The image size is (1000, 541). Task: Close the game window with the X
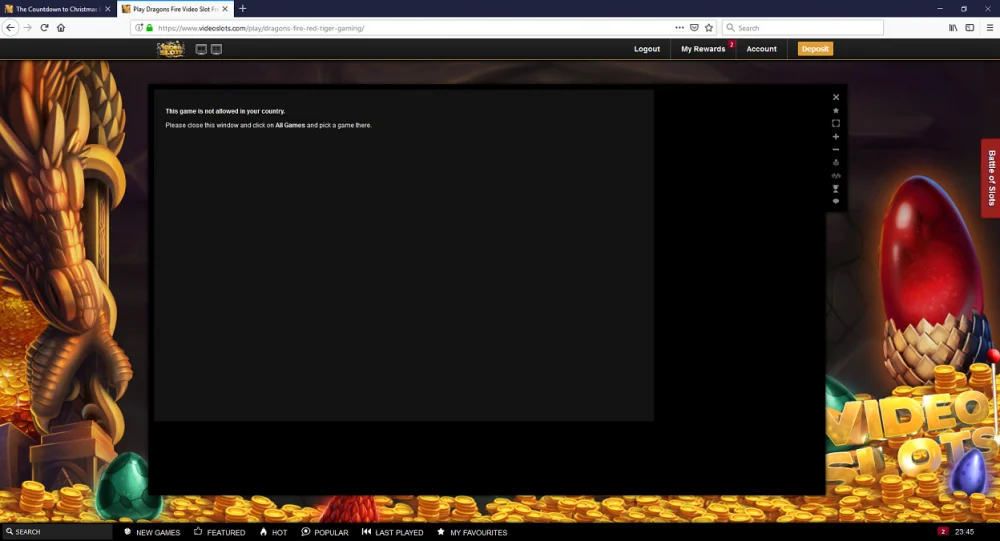point(835,97)
